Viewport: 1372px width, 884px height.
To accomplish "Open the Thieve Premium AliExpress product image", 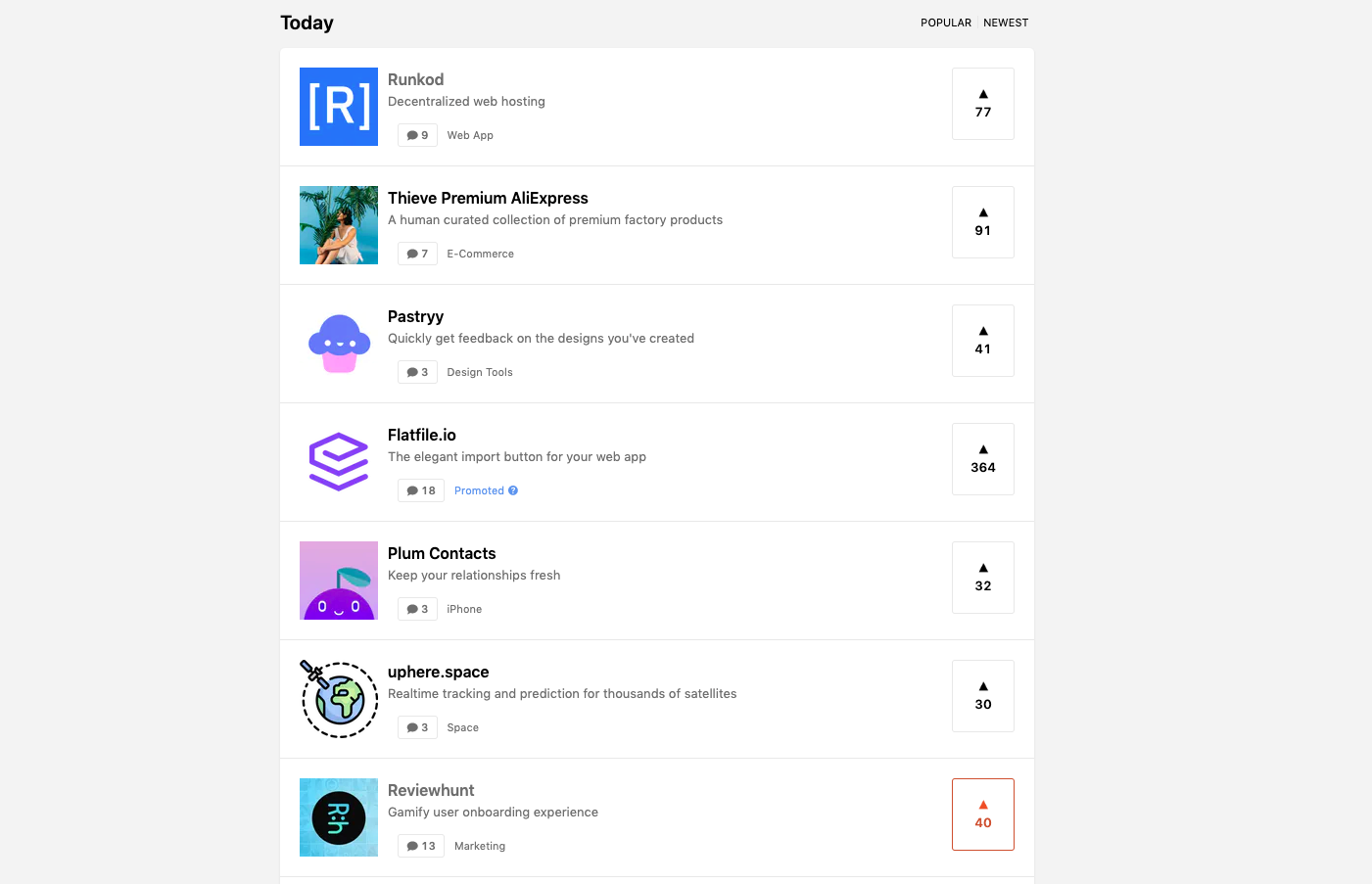I will pos(339,225).
